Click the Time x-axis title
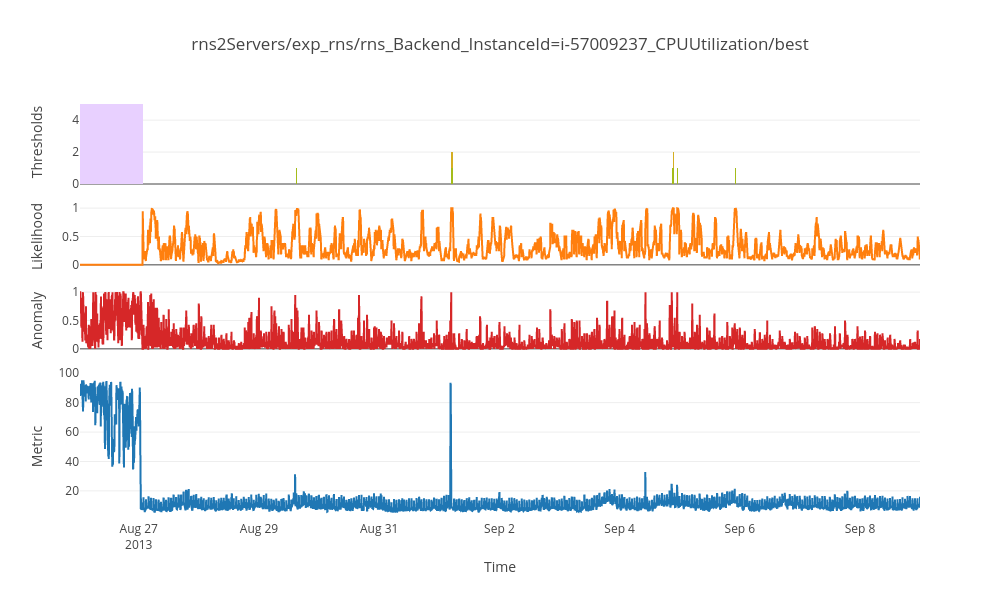Image resolution: width=1000 pixels, height=600 pixels. coord(500,567)
